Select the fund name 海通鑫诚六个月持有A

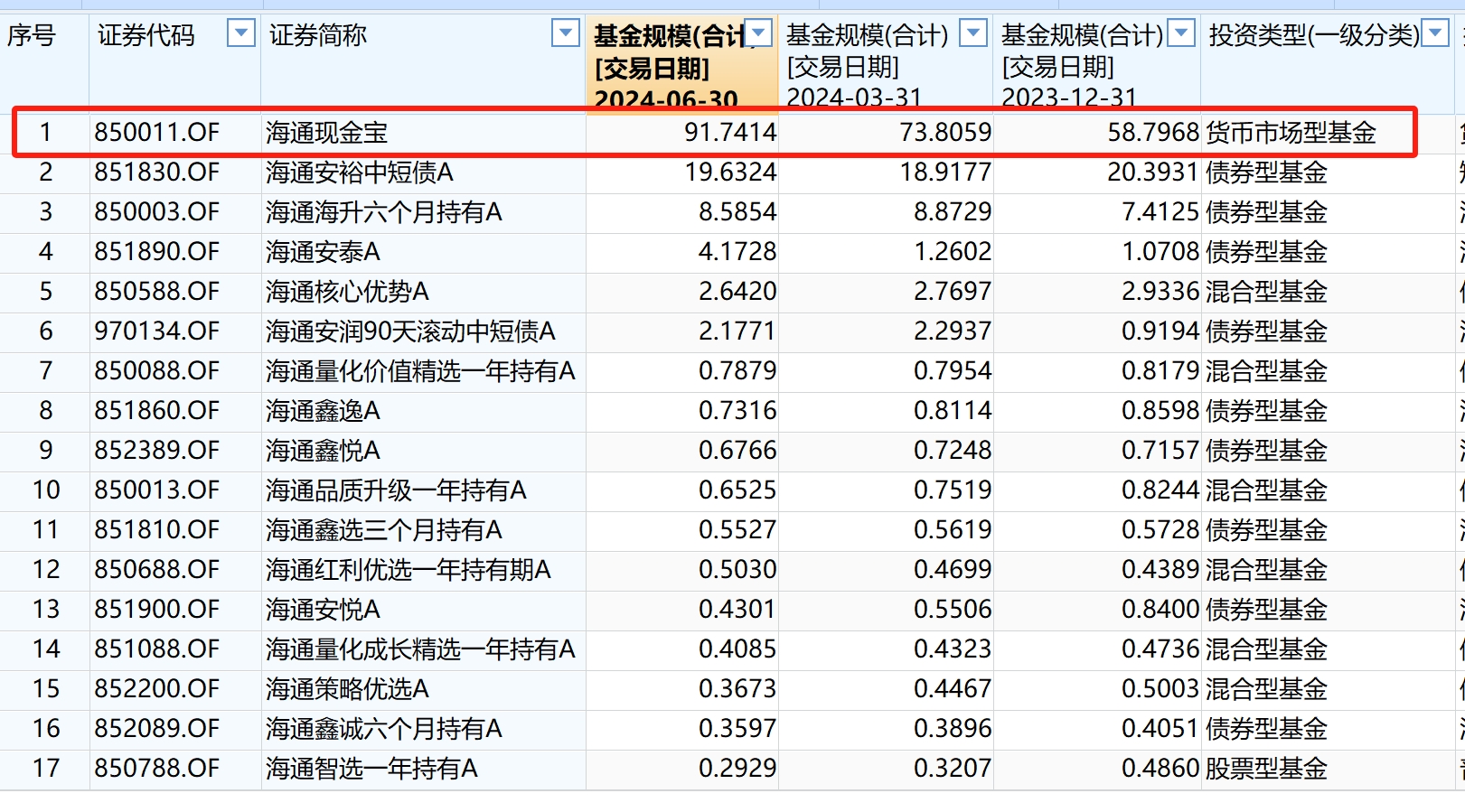[x=384, y=729]
